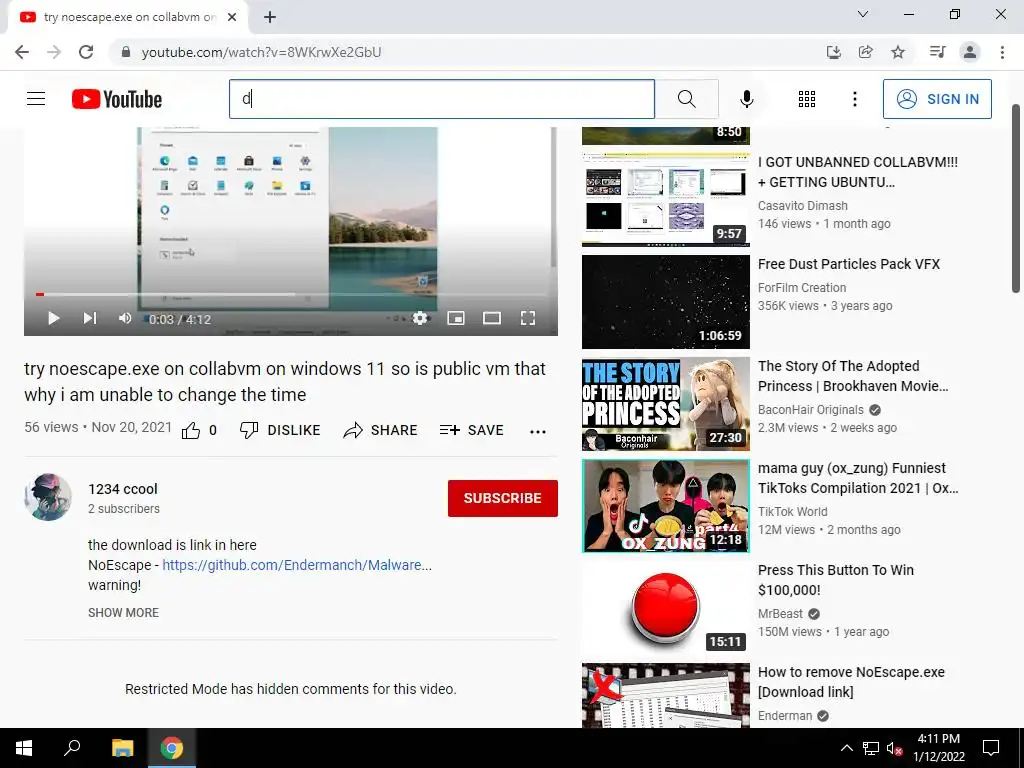Open mama guy ox_zung TikToks thumbnail
This screenshot has height=768, width=1024.
tap(665, 505)
